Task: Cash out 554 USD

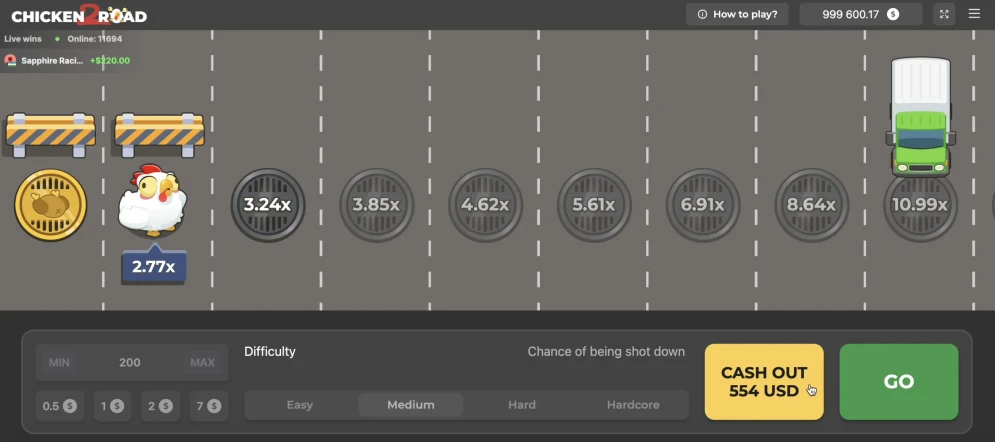Action: pyautogui.click(x=764, y=382)
